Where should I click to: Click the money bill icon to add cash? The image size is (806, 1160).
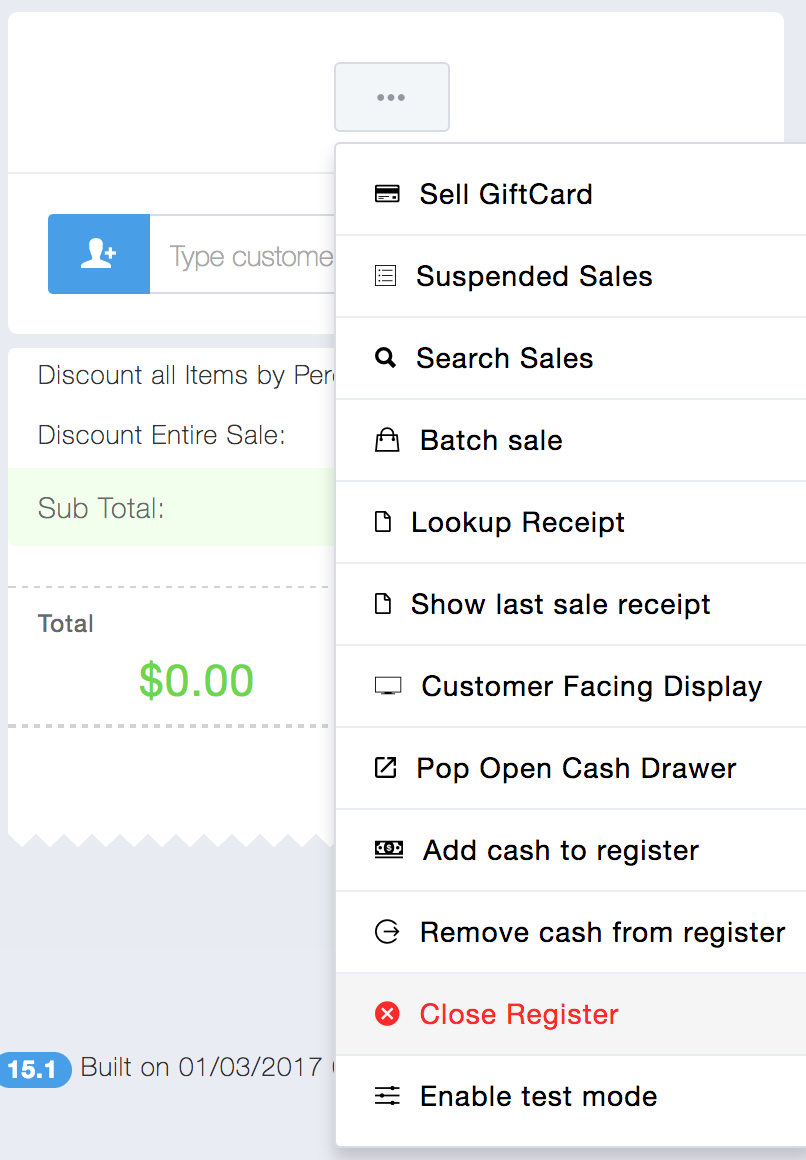[x=388, y=849]
